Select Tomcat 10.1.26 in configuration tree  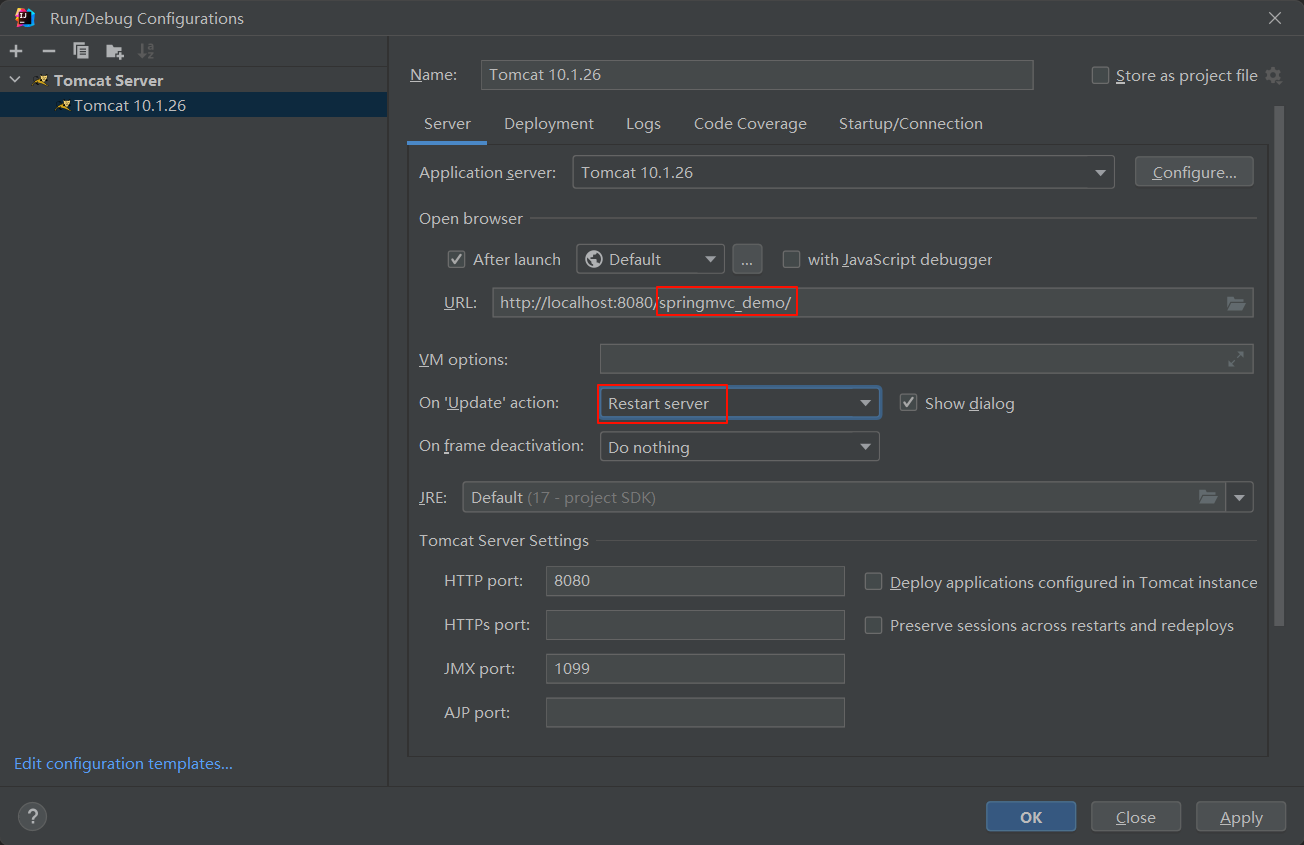tap(193, 105)
